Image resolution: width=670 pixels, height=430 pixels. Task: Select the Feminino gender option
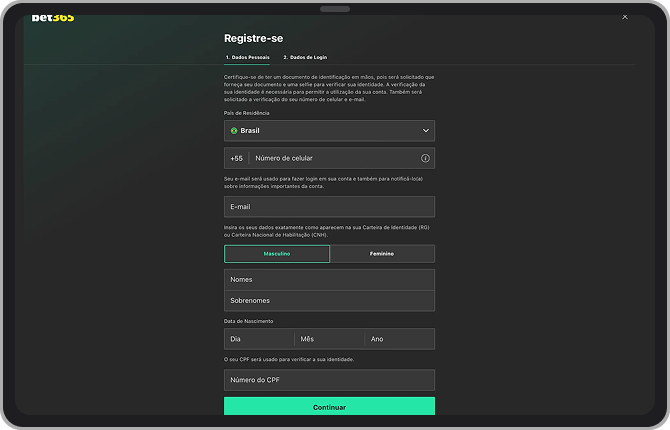pyautogui.click(x=382, y=254)
